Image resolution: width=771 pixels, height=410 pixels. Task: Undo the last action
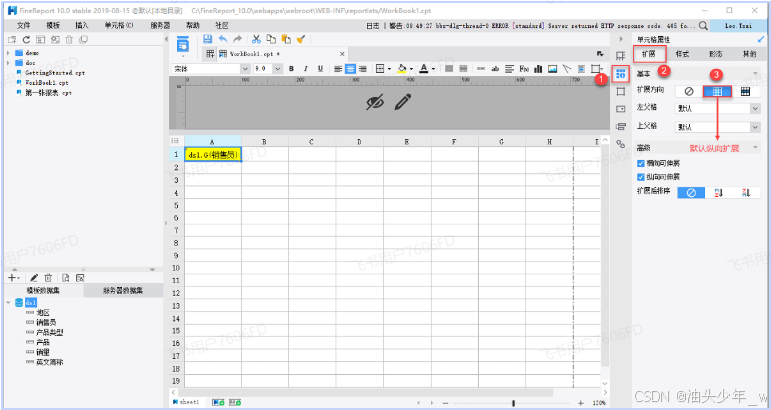coord(223,39)
